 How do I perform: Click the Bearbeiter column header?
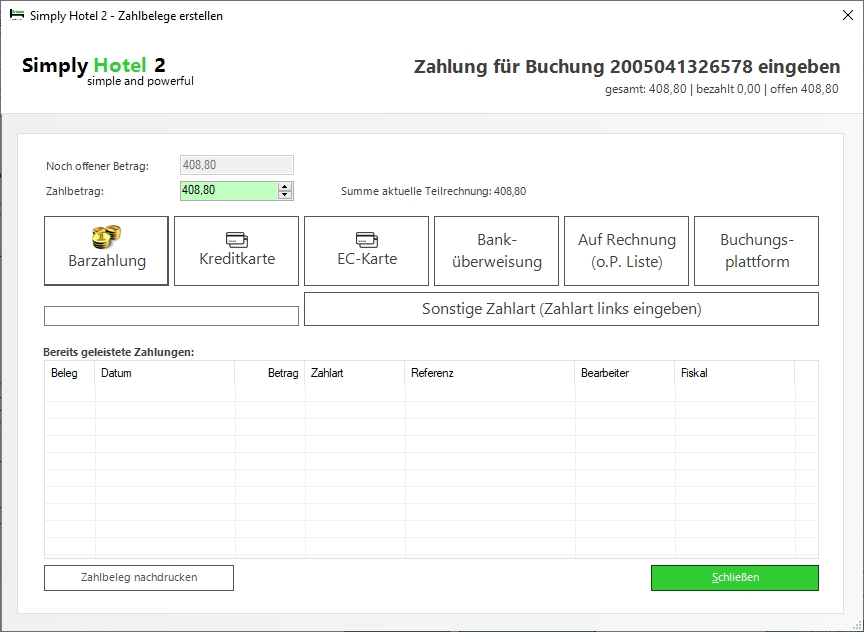point(625,373)
